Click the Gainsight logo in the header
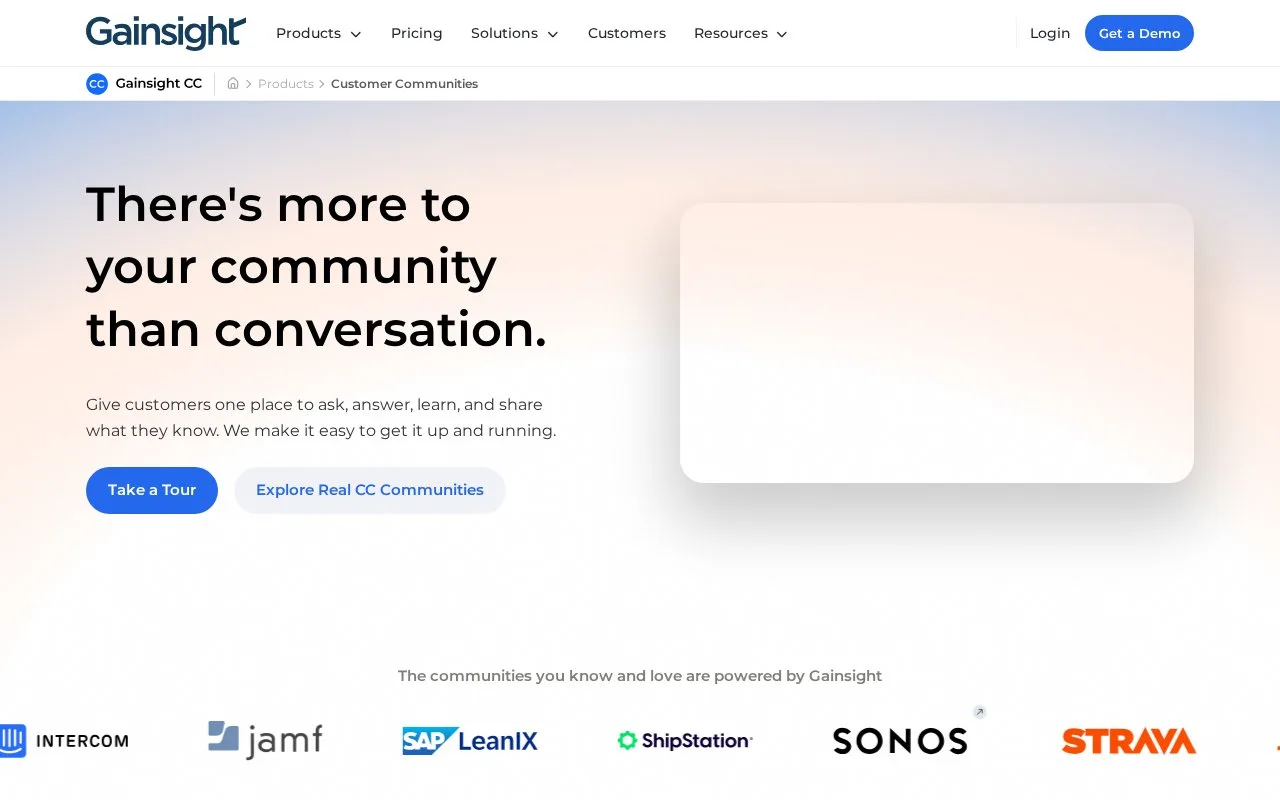This screenshot has width=1280, height=800. [166, 32]
